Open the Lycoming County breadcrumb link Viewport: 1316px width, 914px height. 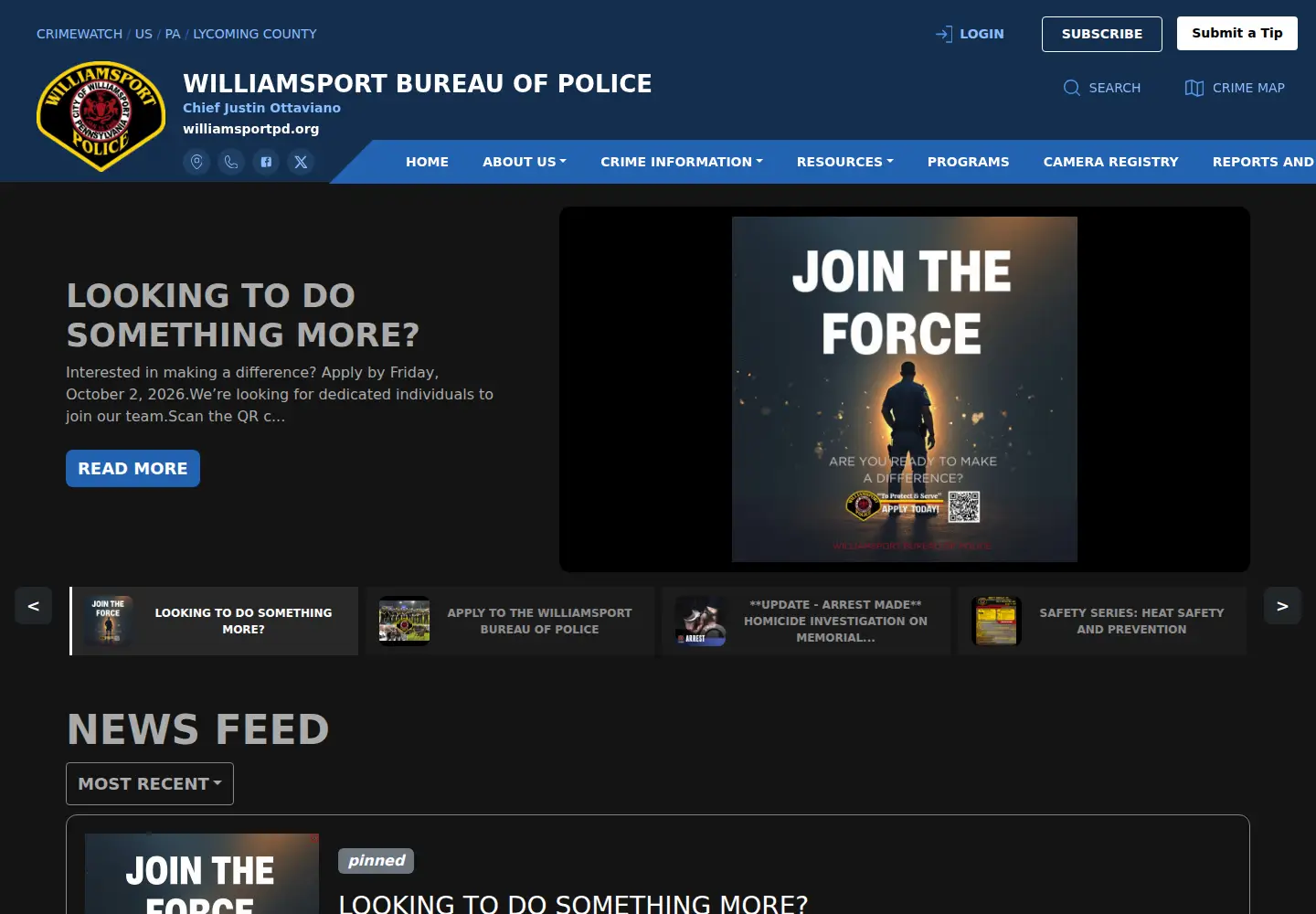tap(255, 34)
